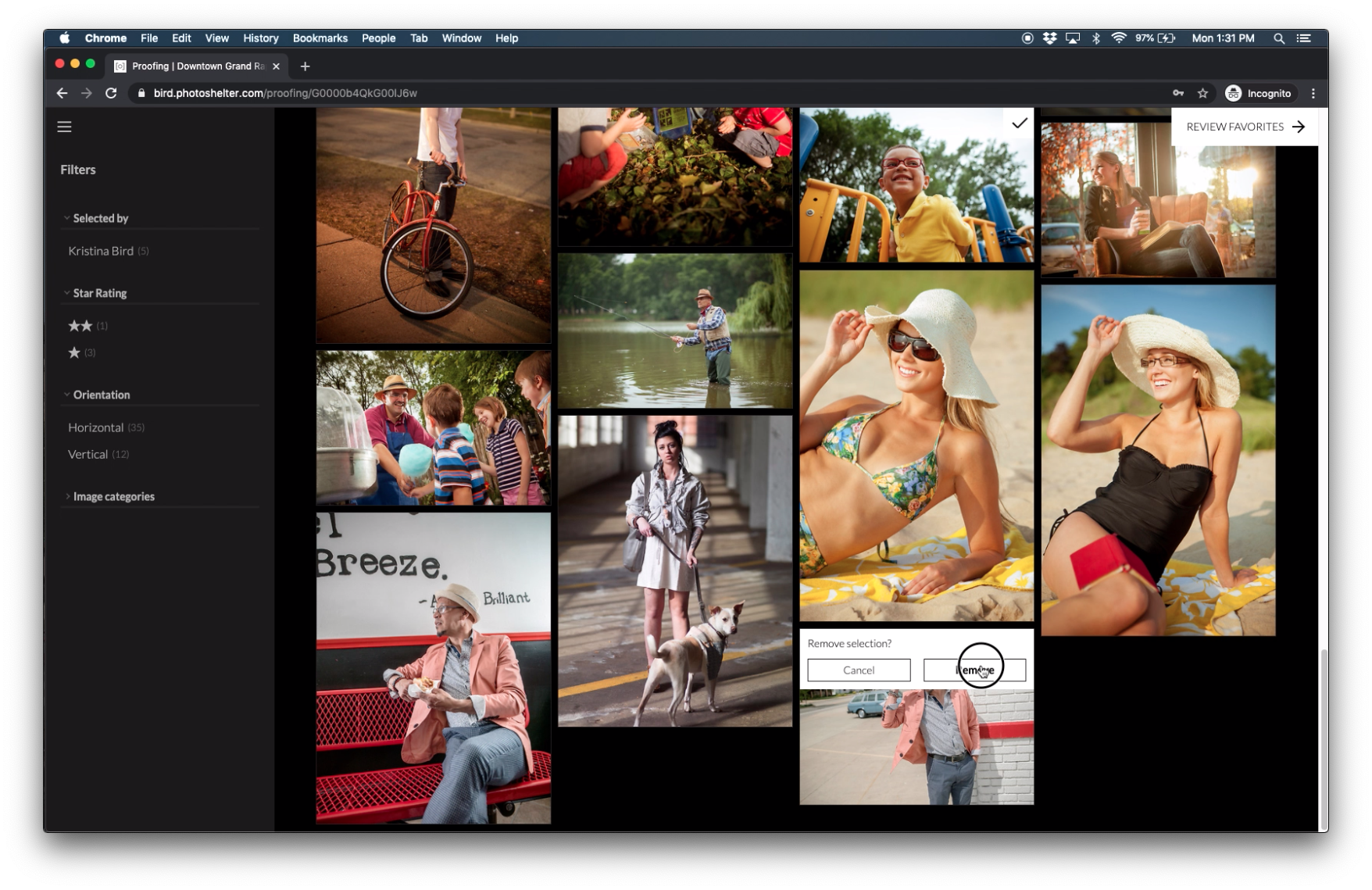Open the children in pumpkin patch photo
The height and width of the screenshot is (890, 1372).
tap(675, 177)
